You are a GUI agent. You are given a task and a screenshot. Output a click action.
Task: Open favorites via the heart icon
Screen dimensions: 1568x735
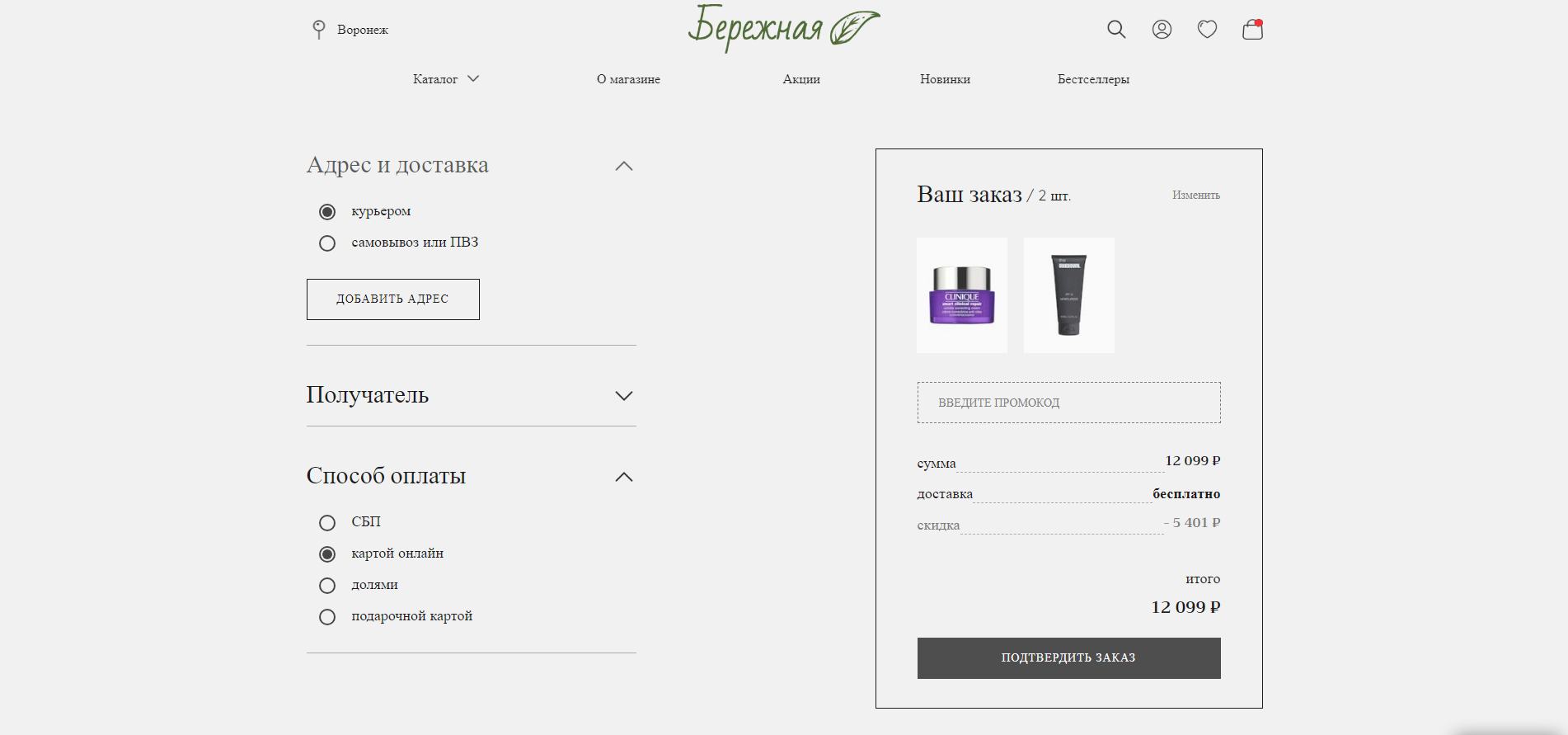pyautogui.click(x=1207, y=30)
